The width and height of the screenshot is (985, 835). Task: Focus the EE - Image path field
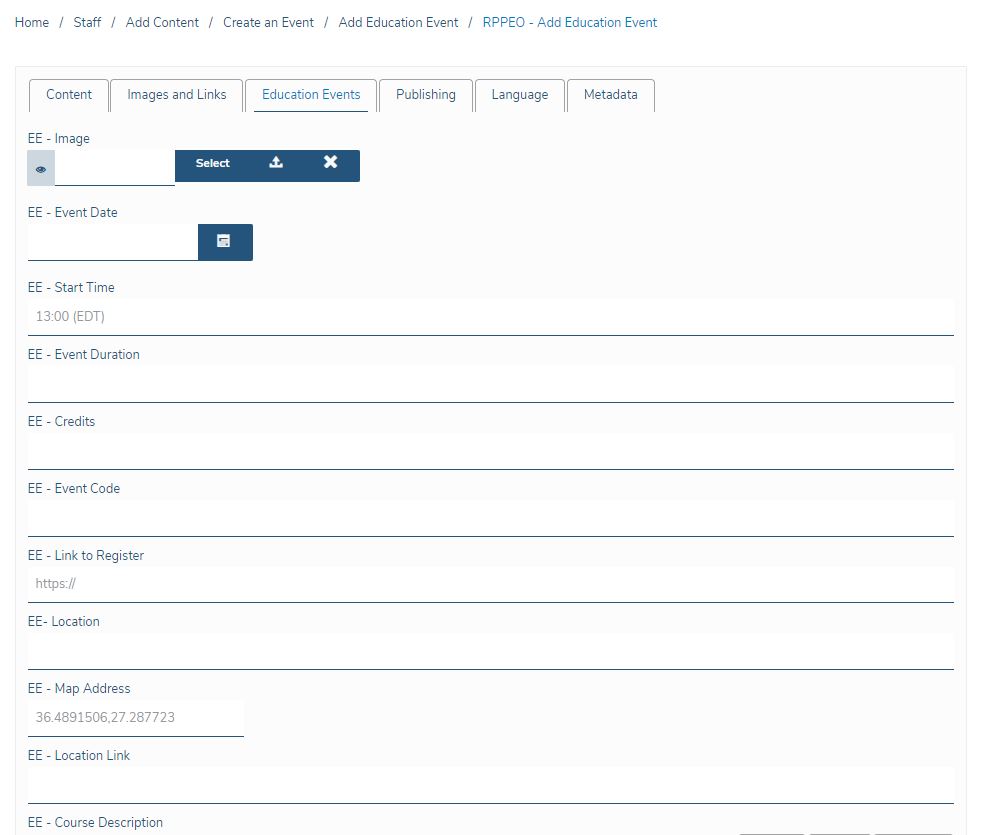(114, 168)
